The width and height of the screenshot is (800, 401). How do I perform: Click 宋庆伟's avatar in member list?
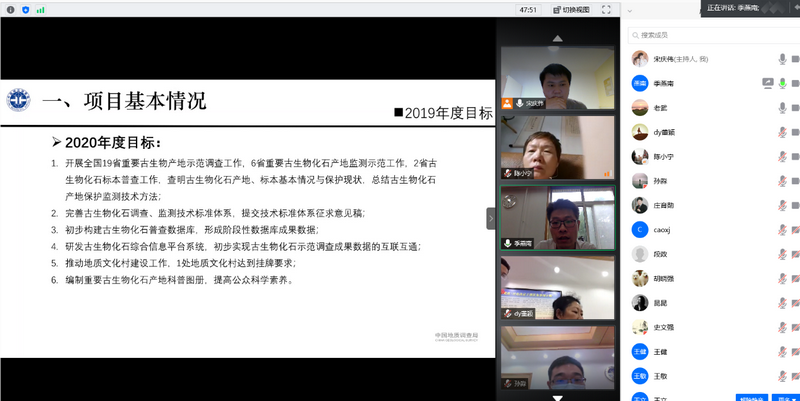point(639,58)
